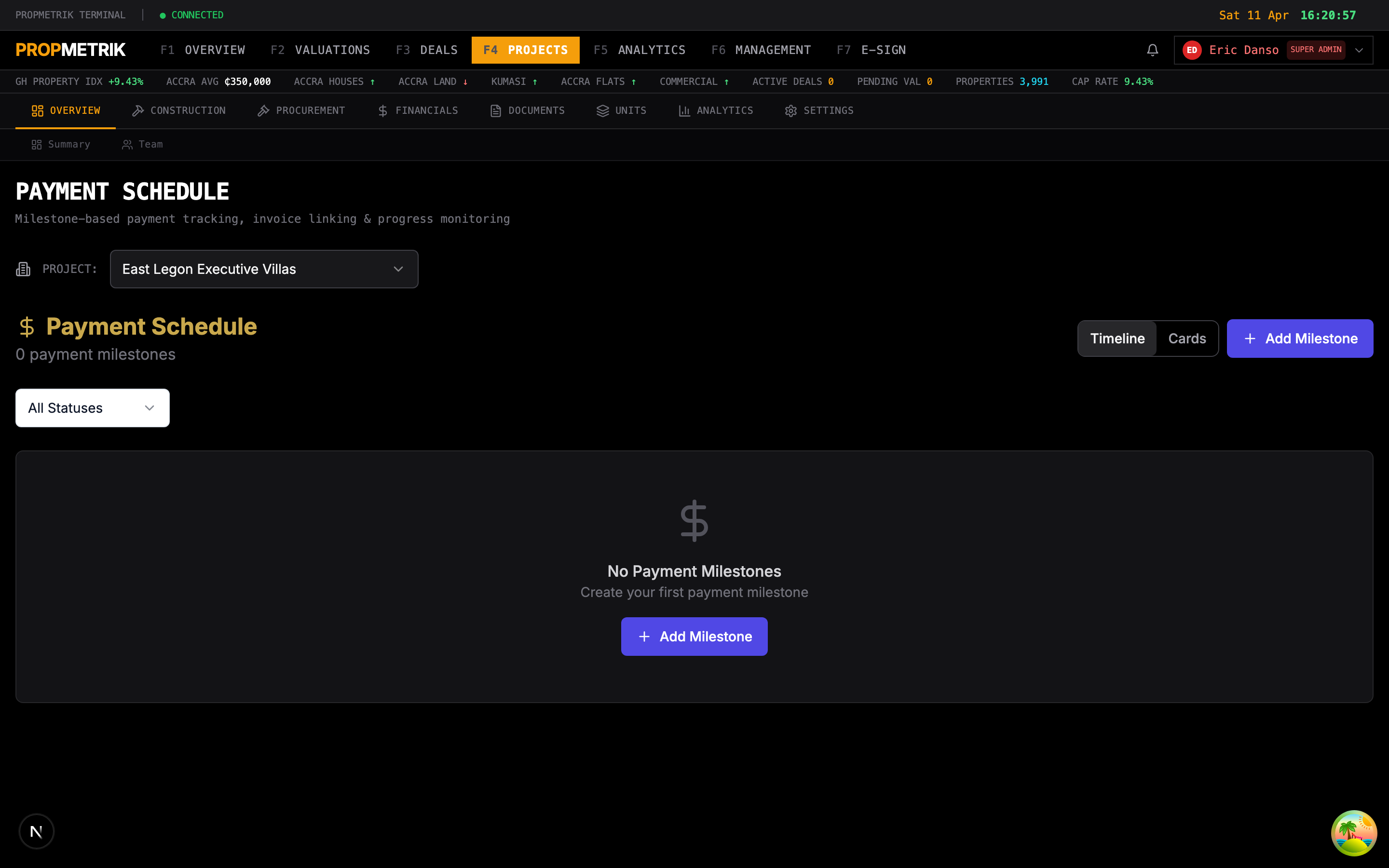Click the PROPERTIES 3,991 ticker entry
The image size is (1389, 868).
click(x=1002, y=81)
